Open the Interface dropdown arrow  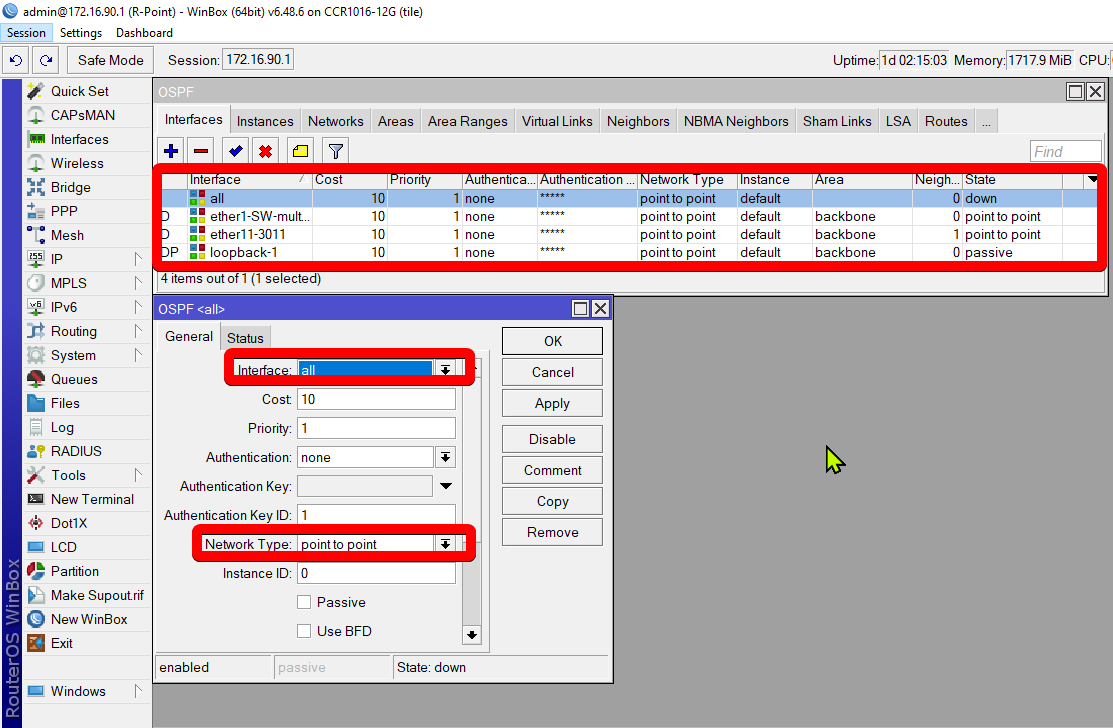[x=445, y=370]
